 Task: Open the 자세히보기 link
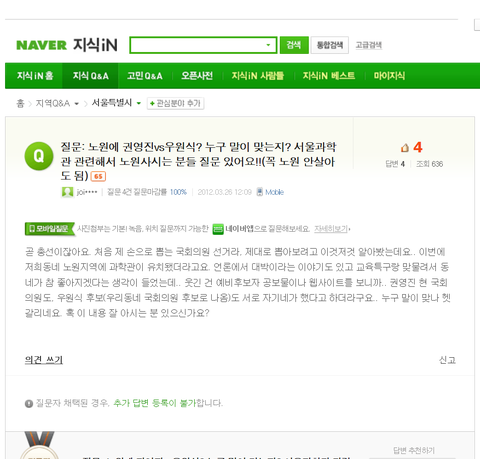pos(331,229)
